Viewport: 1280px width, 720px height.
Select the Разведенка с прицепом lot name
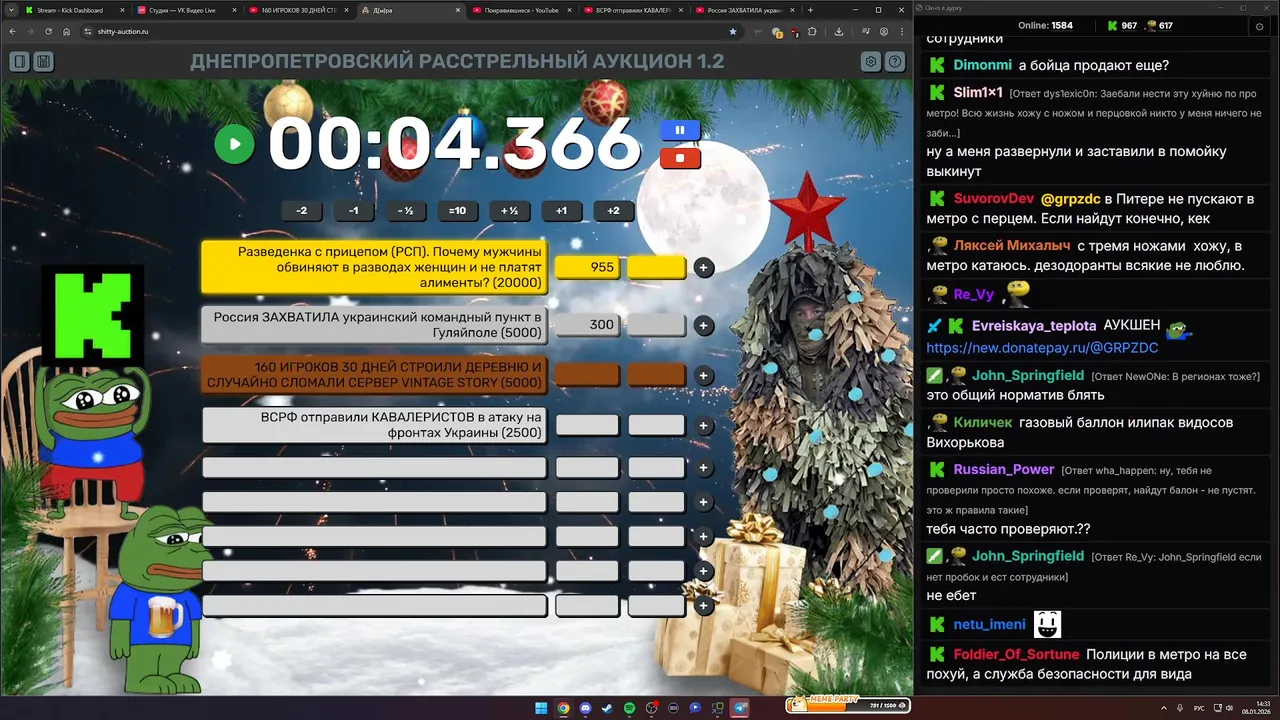[374, 268]
